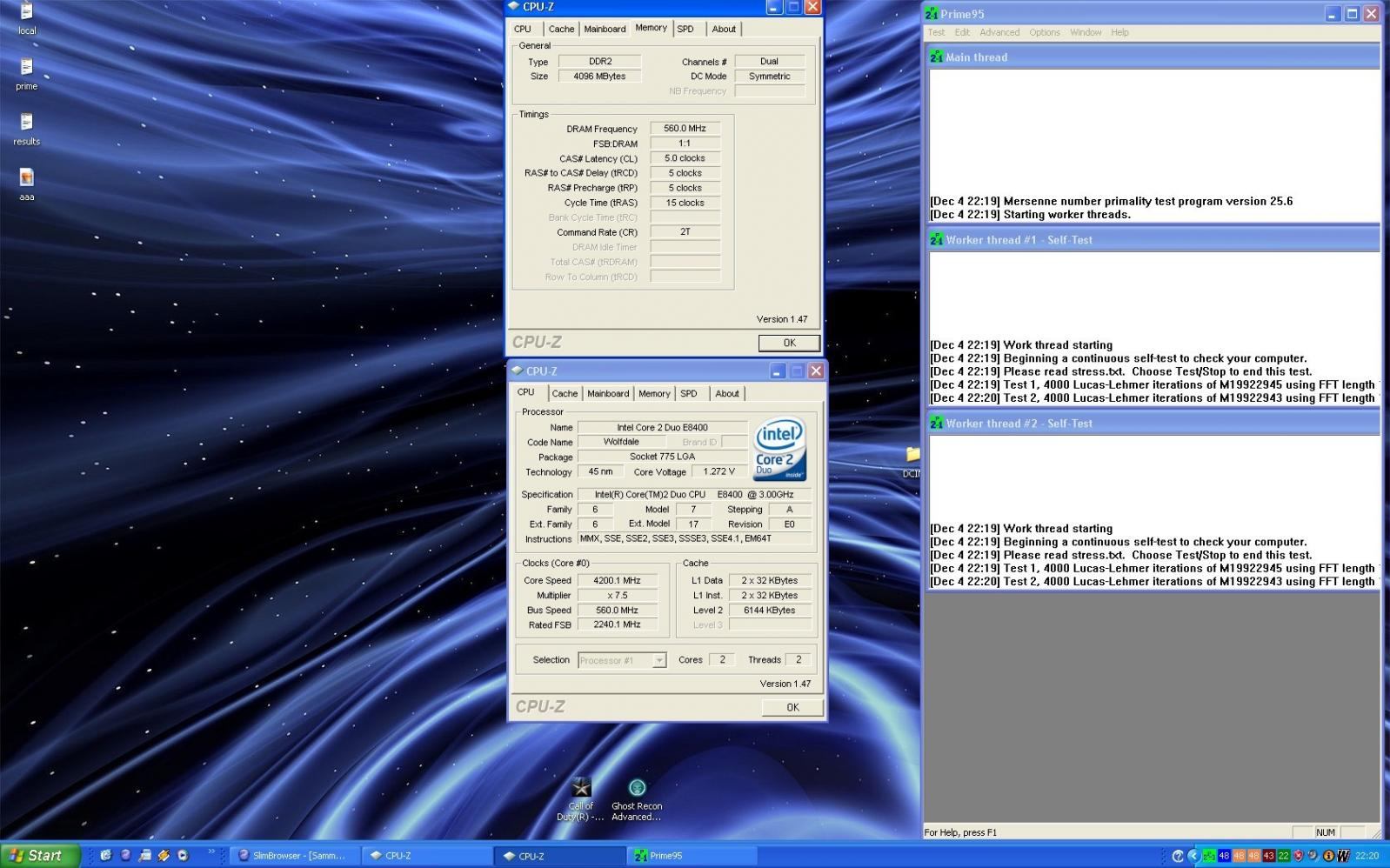This screenshot has width=1390, height=868.
Task: Open the Window menu in Prime95
Action: point(1086,32)
